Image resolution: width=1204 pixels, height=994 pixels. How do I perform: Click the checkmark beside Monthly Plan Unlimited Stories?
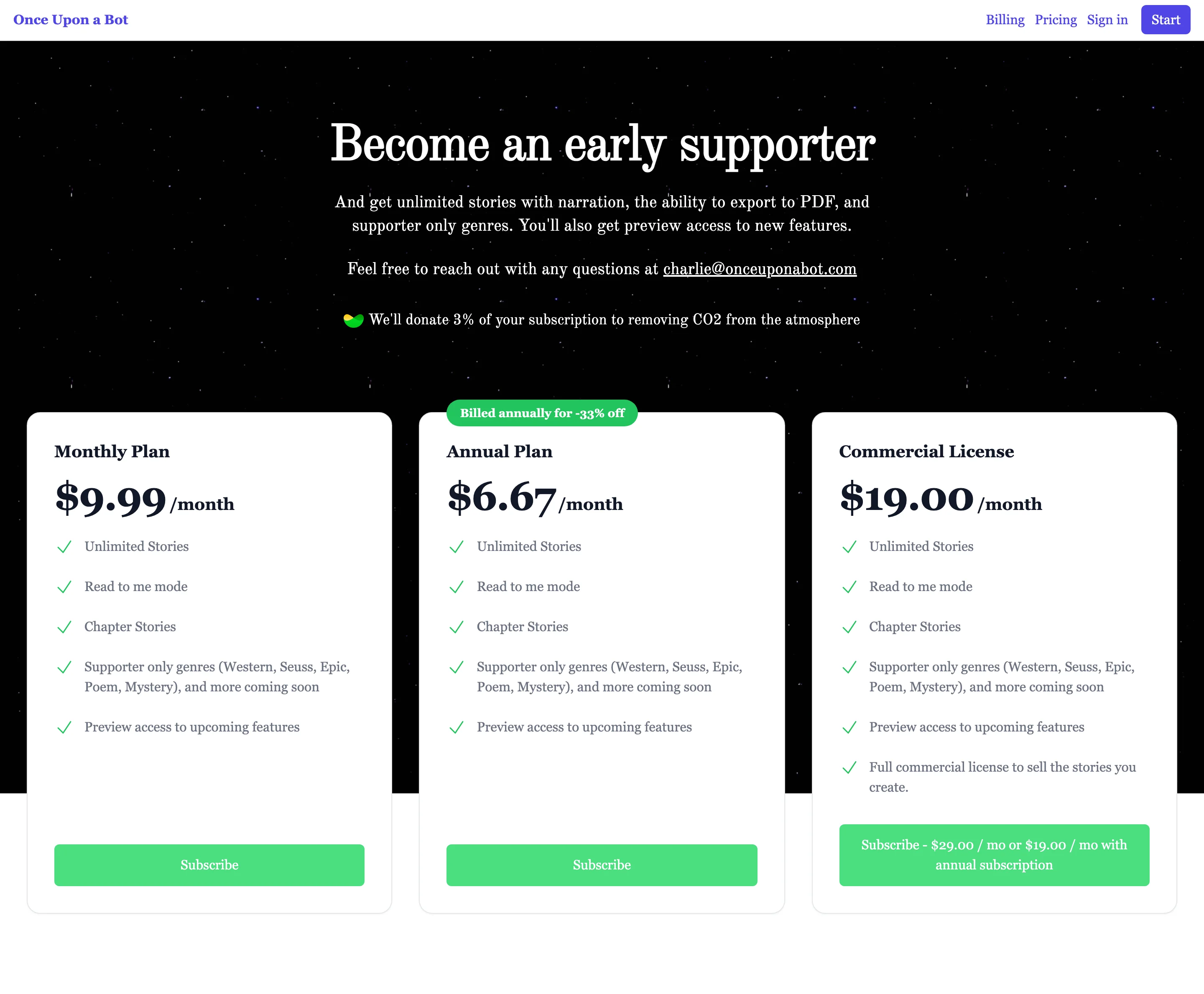(64, 547)
